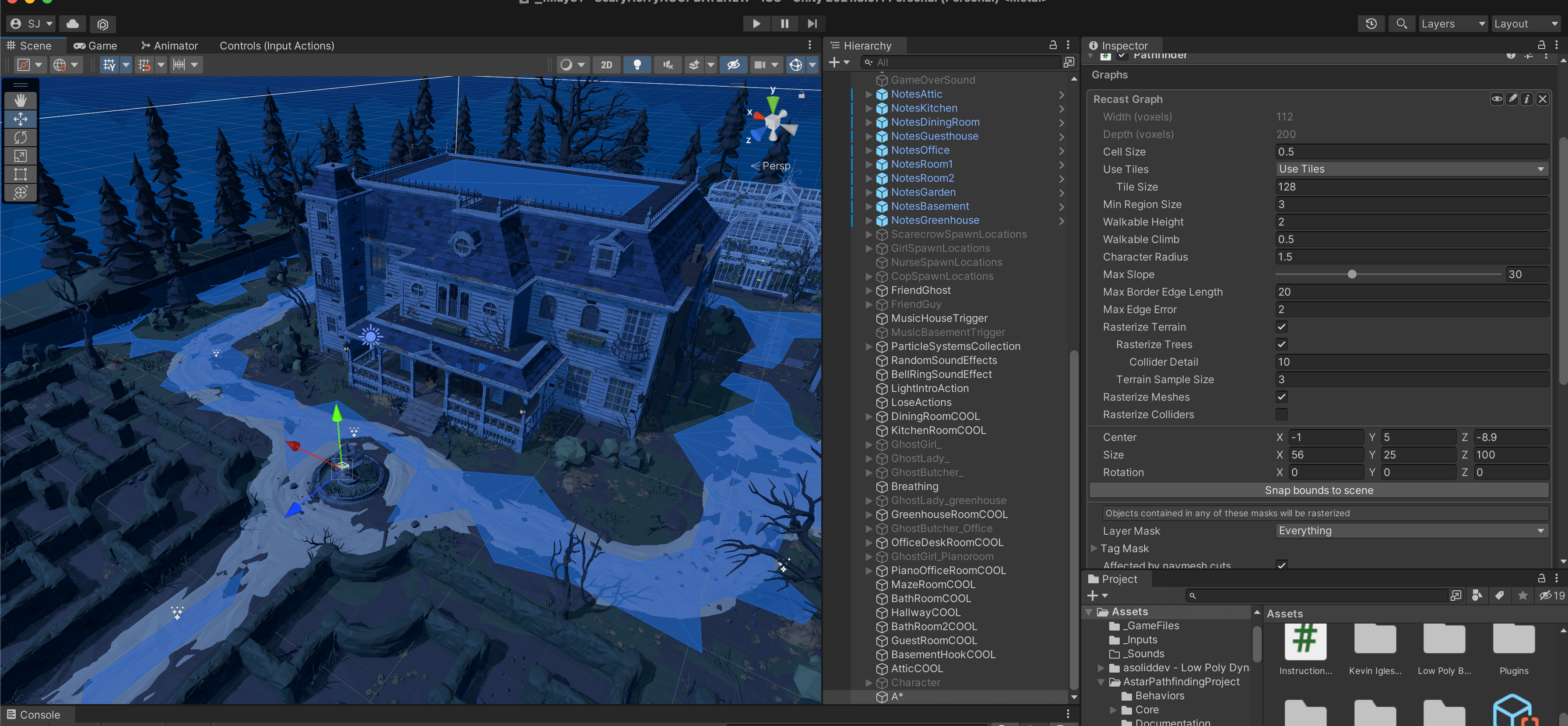Click Project favorites star icon
Viewport: 1568px width, 726px height.
pyautogui.click(x=1522, y=595)
